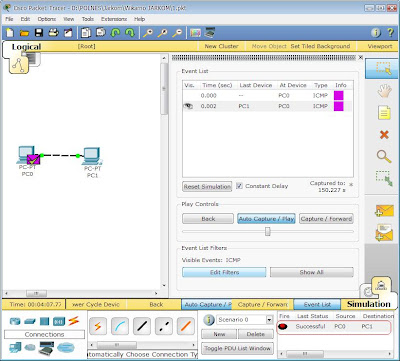Viewport: 400px width, 361px height.
Task: Click the Delete scenario button
Action: coord(256,334)
